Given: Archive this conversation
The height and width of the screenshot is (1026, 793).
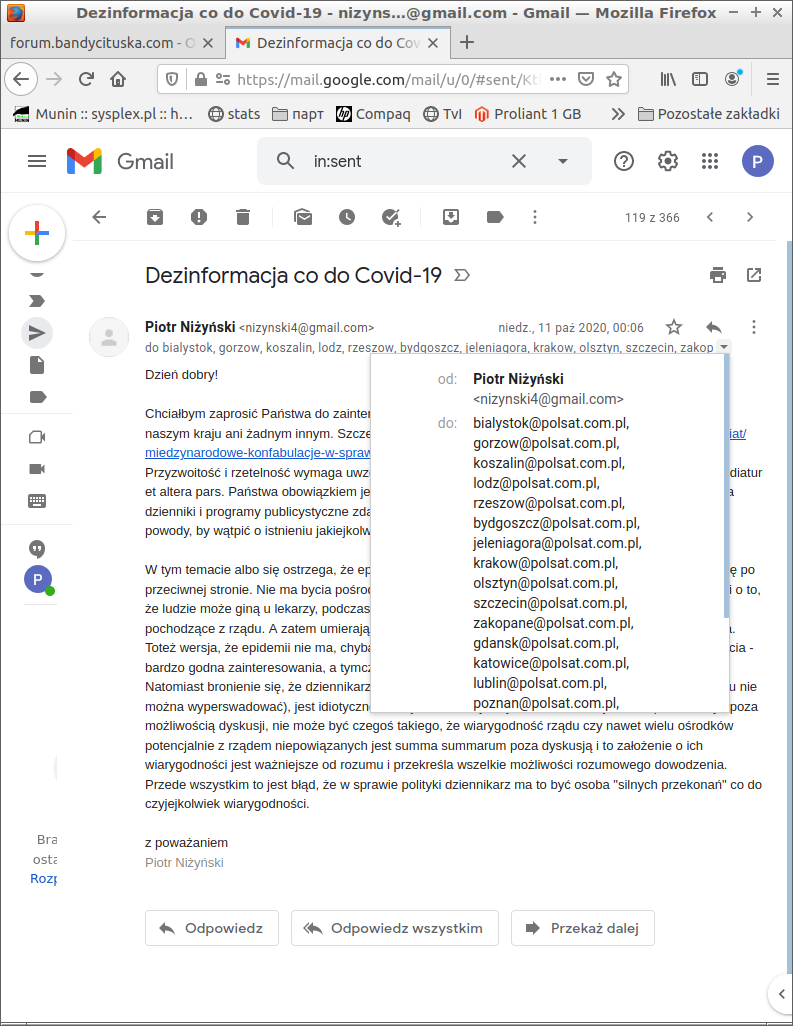Looking at the screenshot, I should tap(155, 217).
